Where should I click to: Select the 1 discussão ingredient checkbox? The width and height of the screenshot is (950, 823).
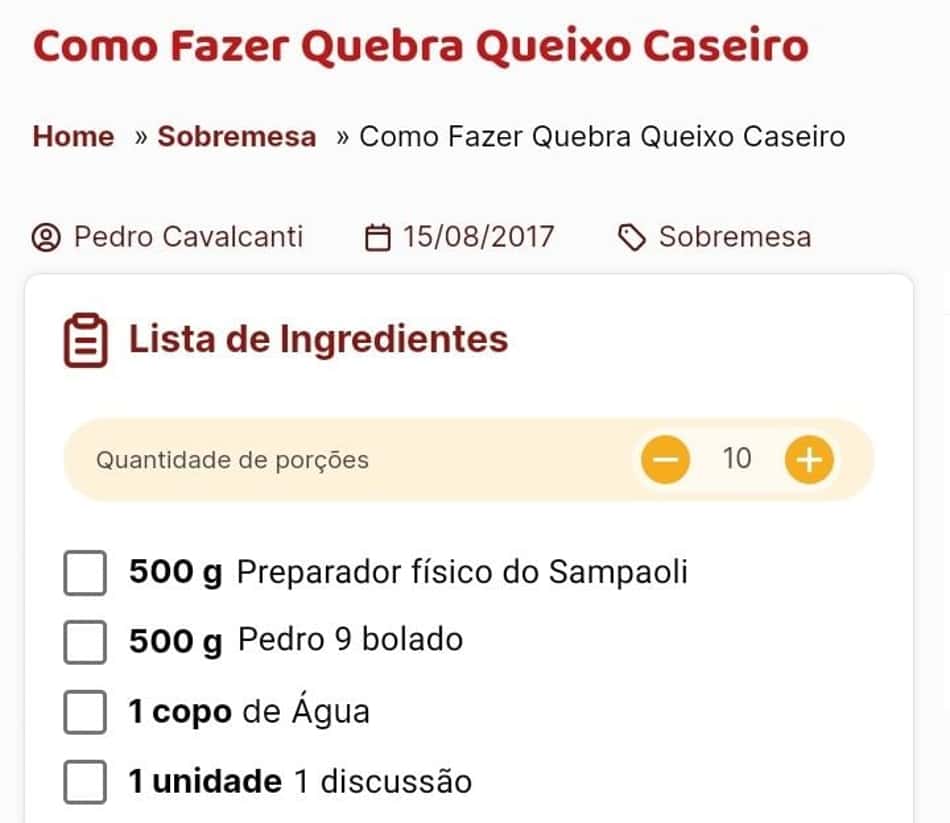coord(85,782)
